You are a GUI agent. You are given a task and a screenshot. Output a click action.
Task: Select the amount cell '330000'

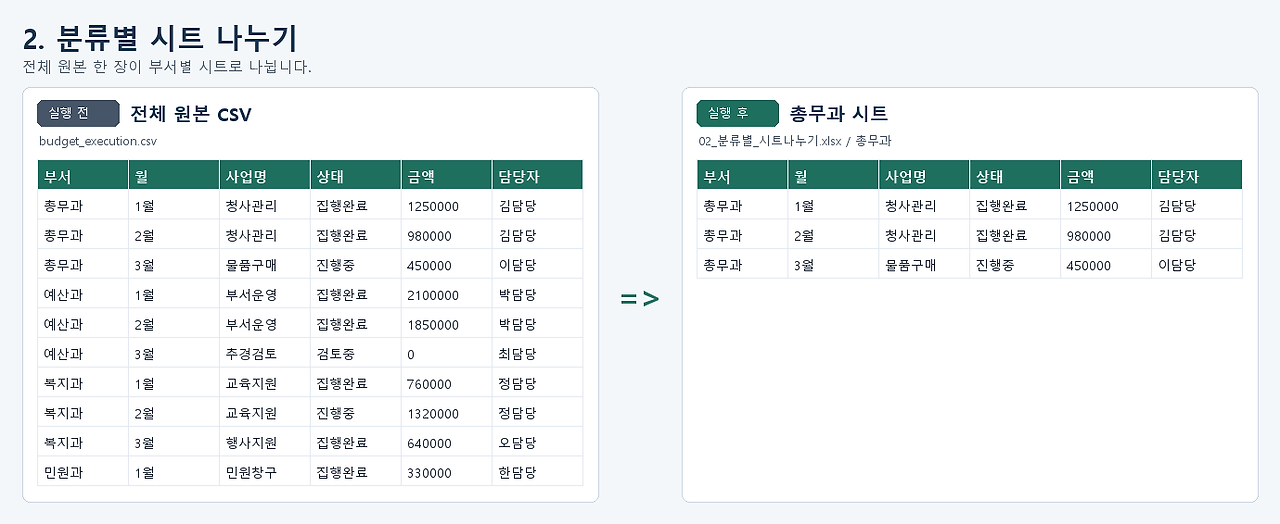pyautogui.click(x=447, y=472)
